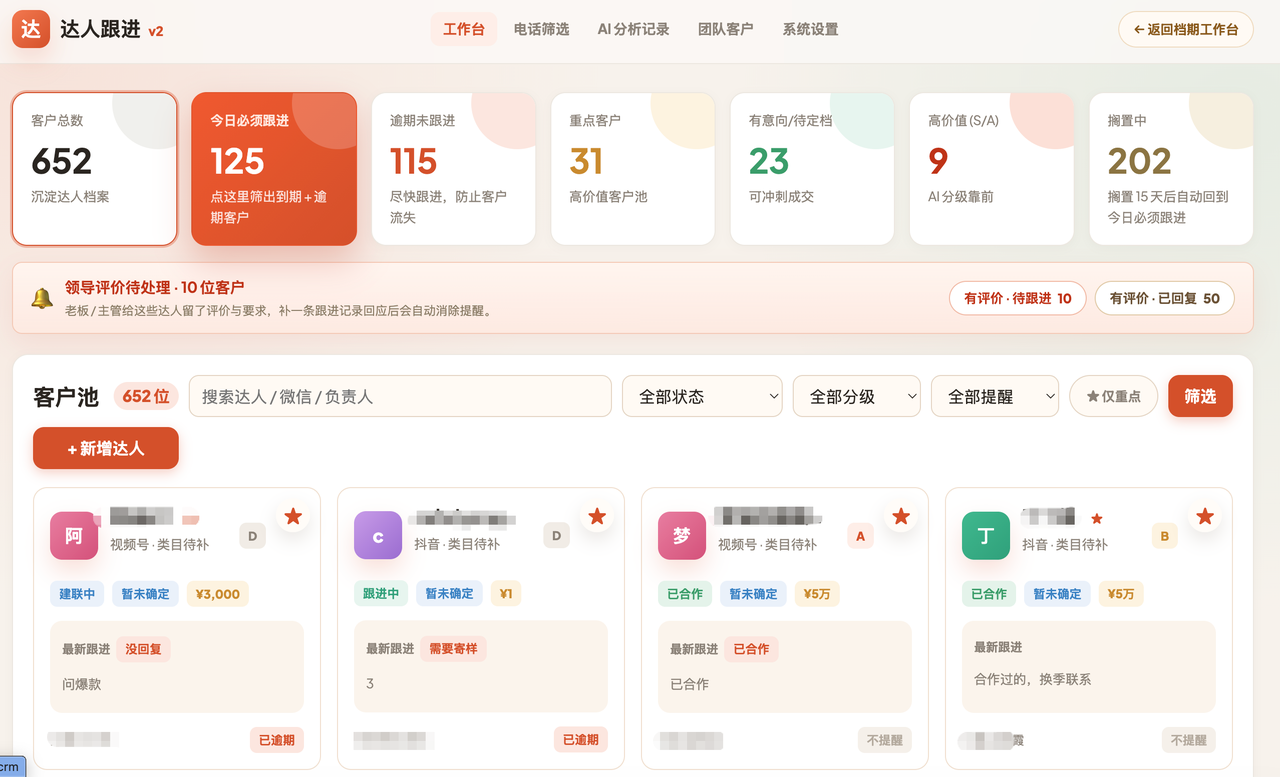The height and width of the screenshot is (777, 1280).
Task: Focus the 搜索达人/微信/负责人 search field
Action: tap(400, 396)
